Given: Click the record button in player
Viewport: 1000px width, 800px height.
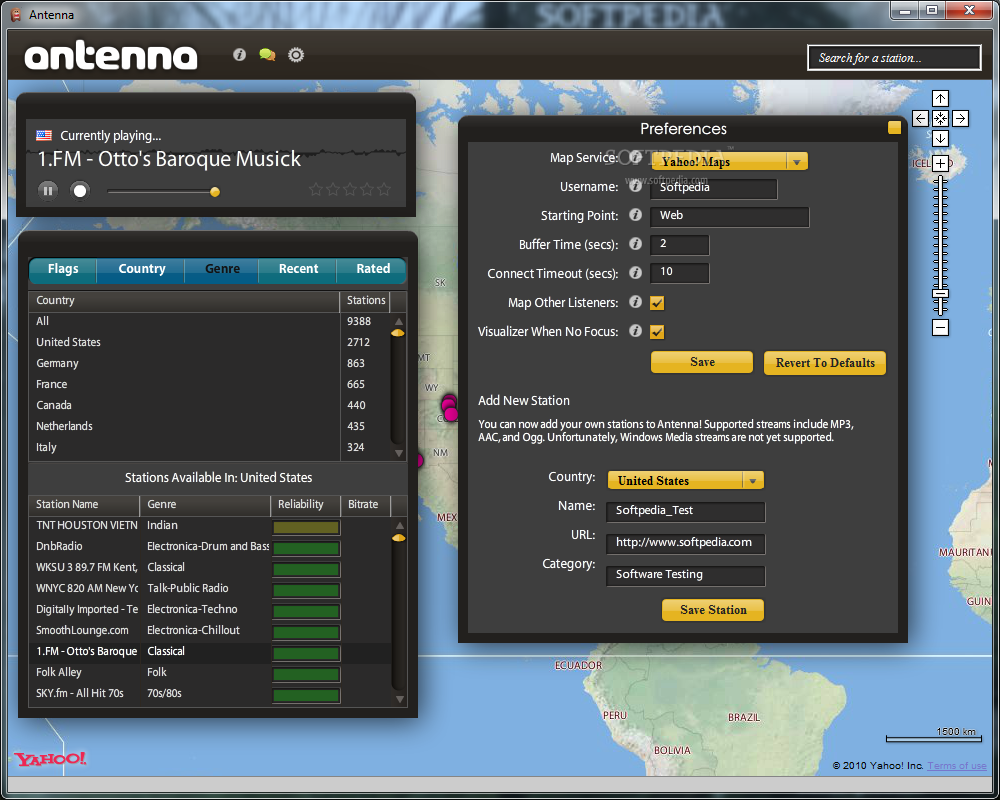Looking at the screenshot, I should coord(80,190).
